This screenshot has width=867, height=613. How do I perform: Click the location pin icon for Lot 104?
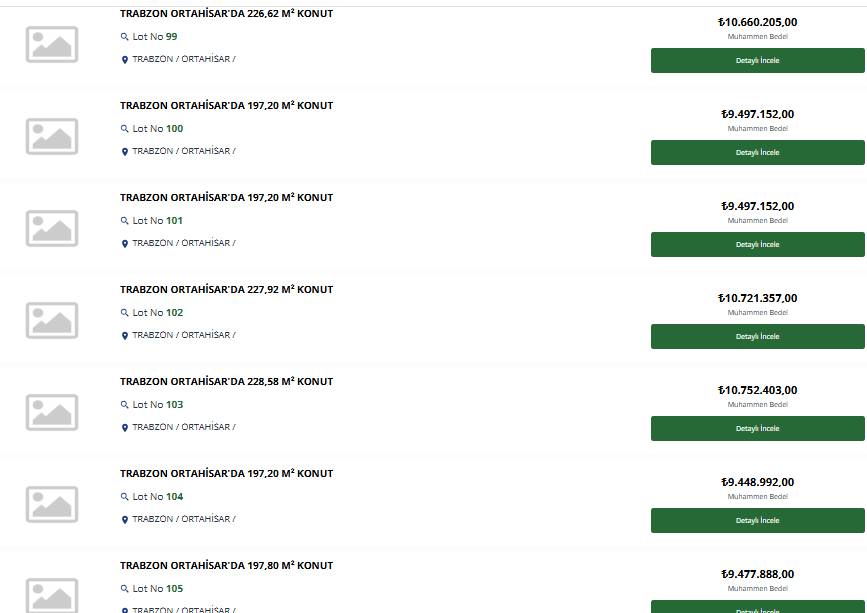pyautogui.click(x=124, y=520)
